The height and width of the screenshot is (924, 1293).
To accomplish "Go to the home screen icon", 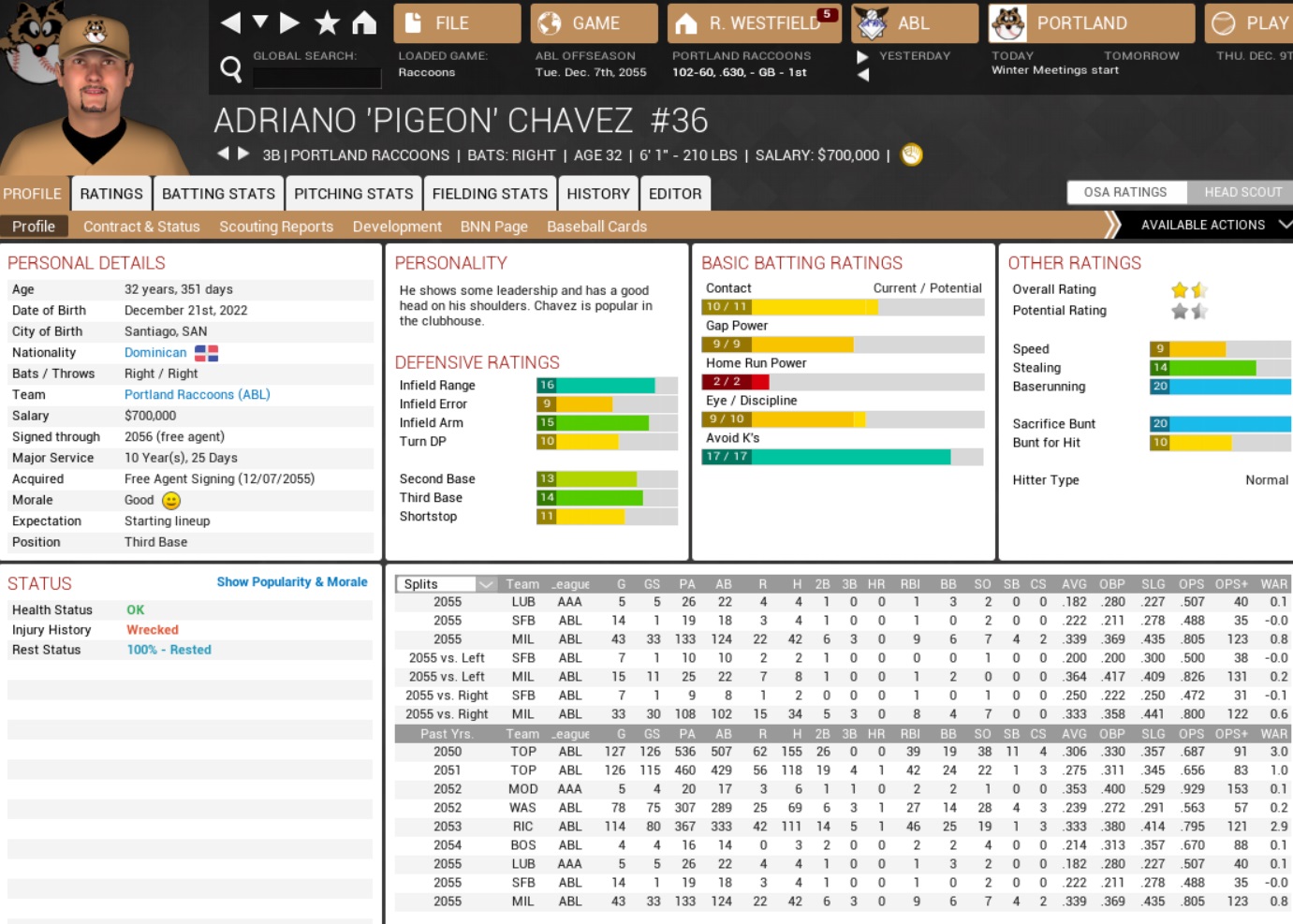I will tap(364, 22).
